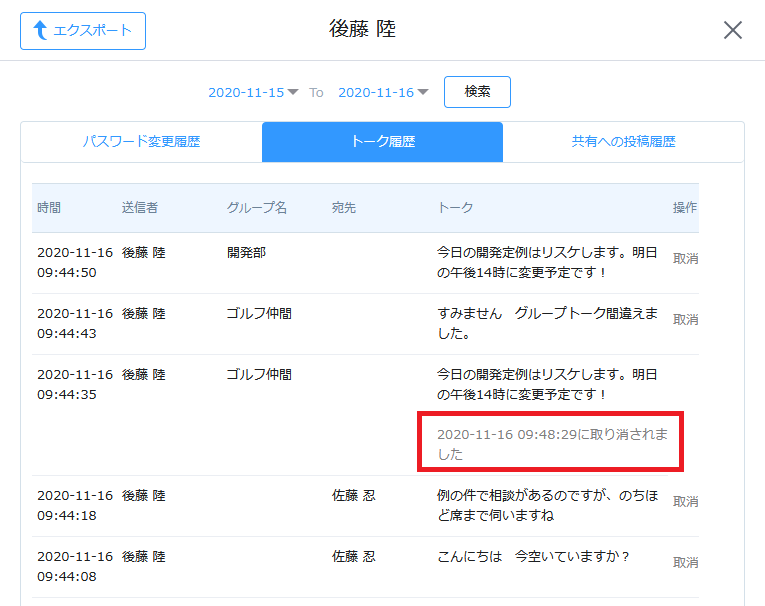Close the 後藤 陸 dialog with X
The image size is (765, 606).
tap(733, 30)
